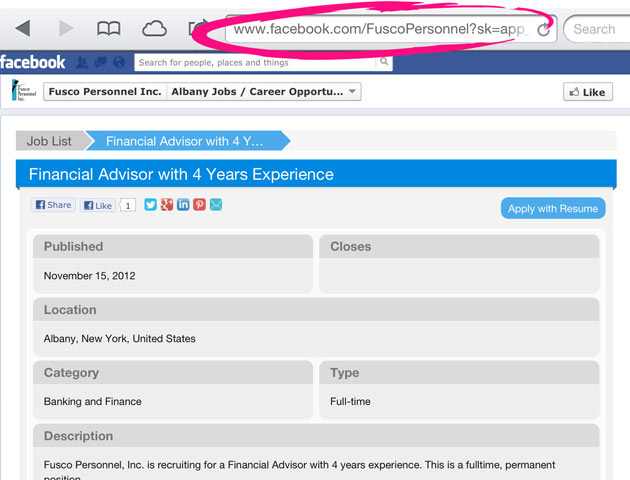Open the Fusco Personnel logo thumbnail
The width and height of the screenshot is (630, 480).
[24, 90]
